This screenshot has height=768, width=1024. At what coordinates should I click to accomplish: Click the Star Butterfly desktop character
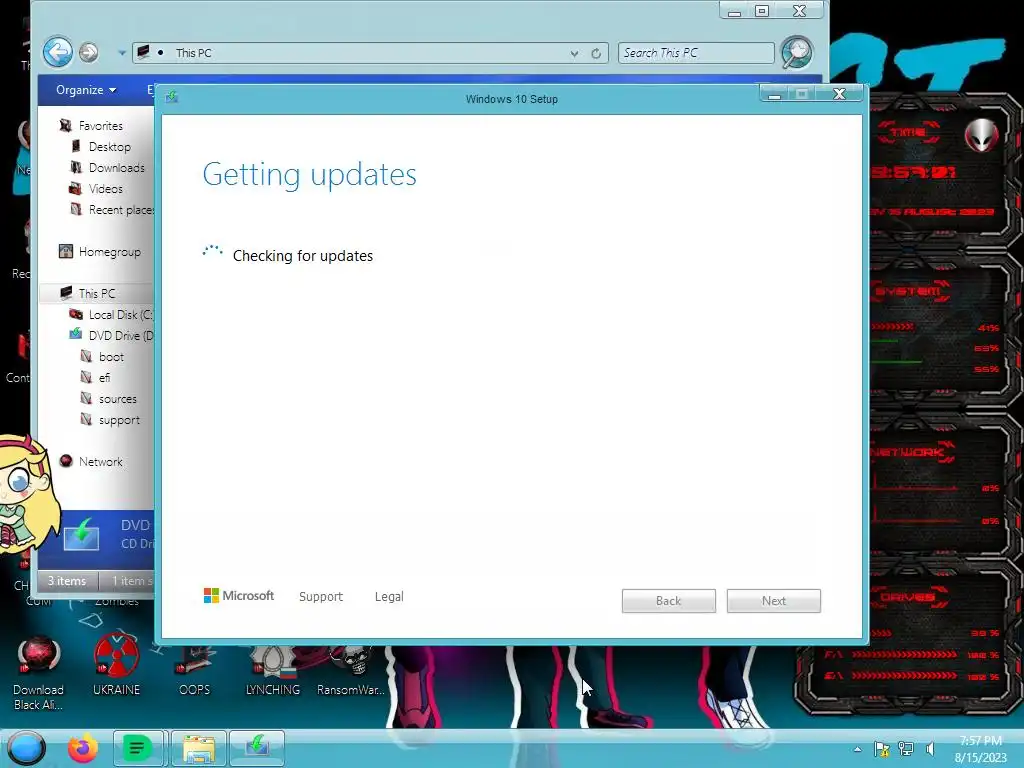click(27, 496)
